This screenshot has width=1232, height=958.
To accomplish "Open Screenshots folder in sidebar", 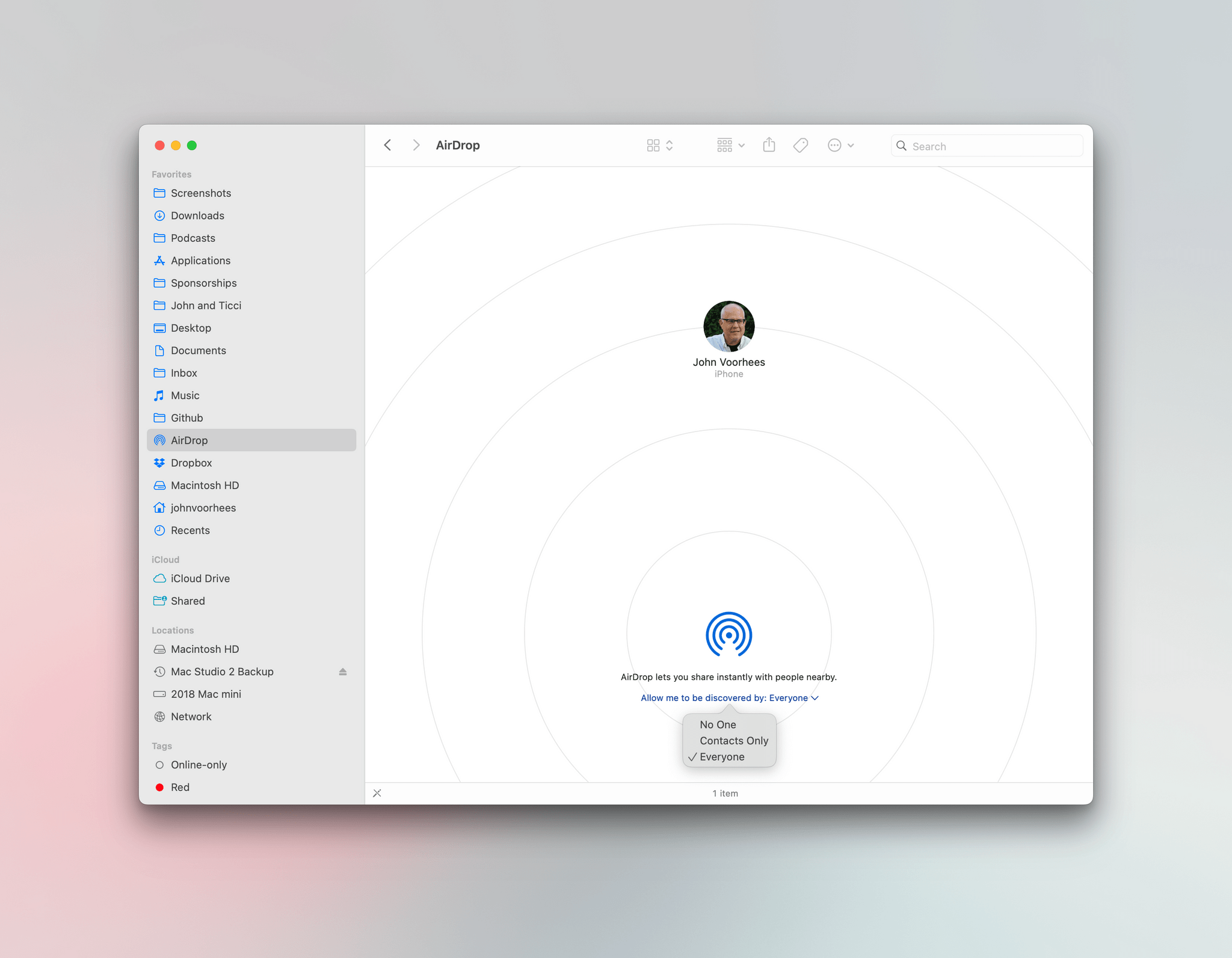I will (251, 193).
